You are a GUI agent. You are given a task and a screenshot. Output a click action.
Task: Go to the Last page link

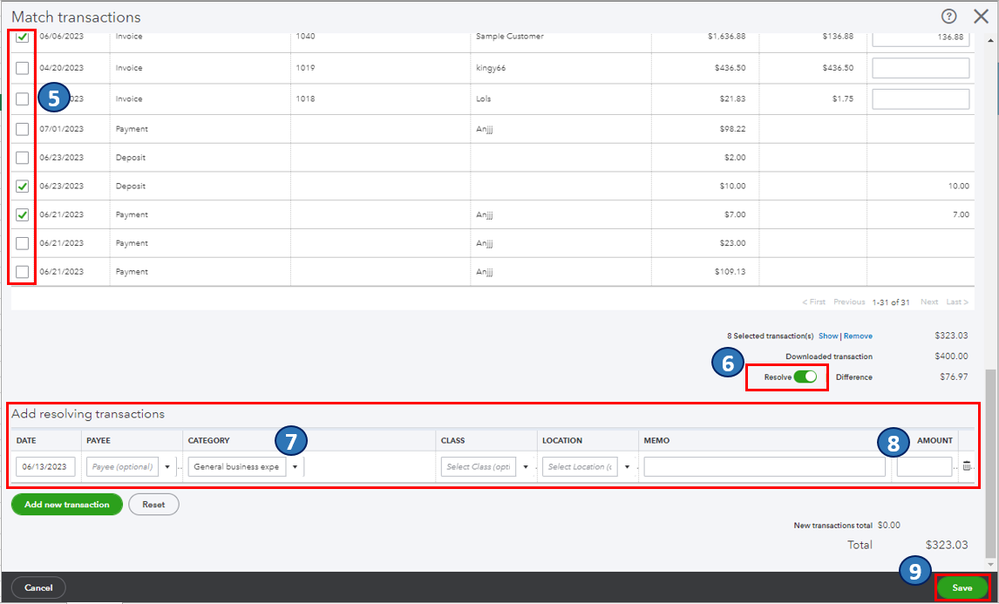point(958,302)
